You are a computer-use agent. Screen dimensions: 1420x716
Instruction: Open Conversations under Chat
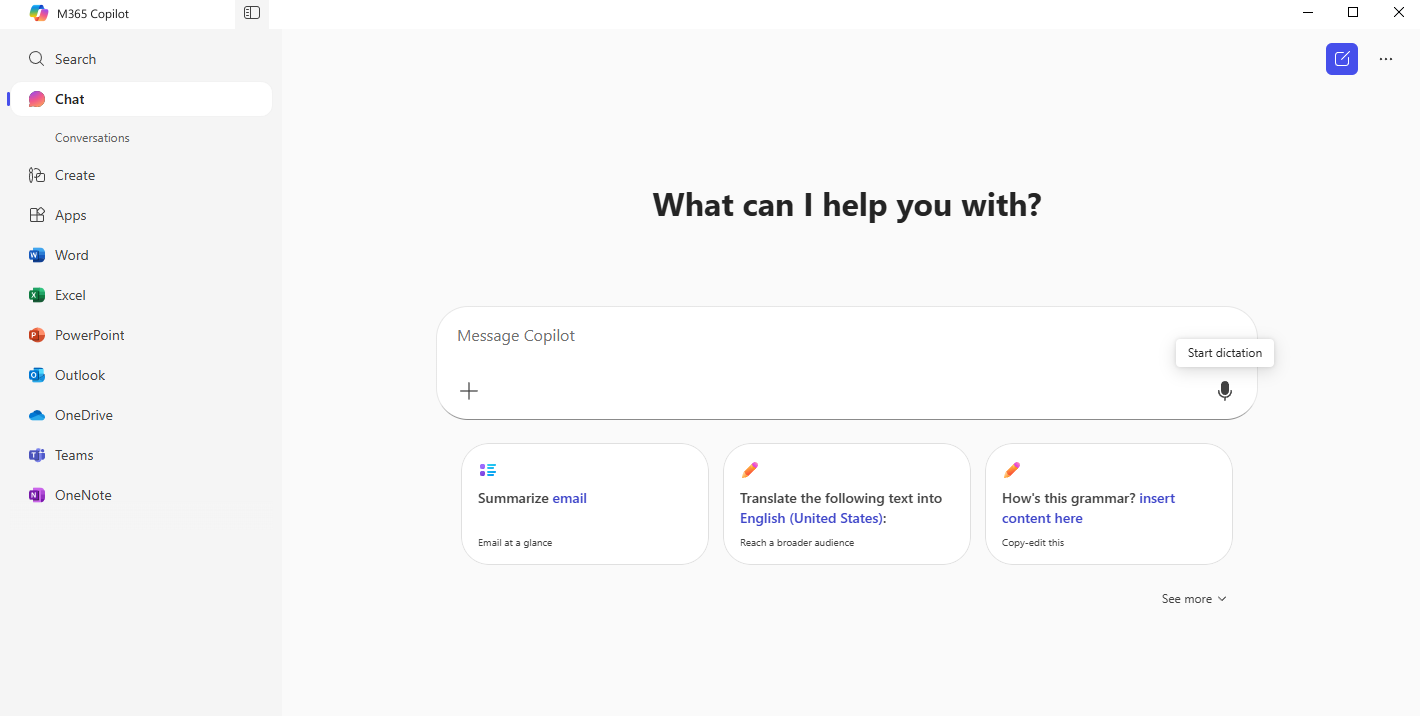tap(92, 138)
